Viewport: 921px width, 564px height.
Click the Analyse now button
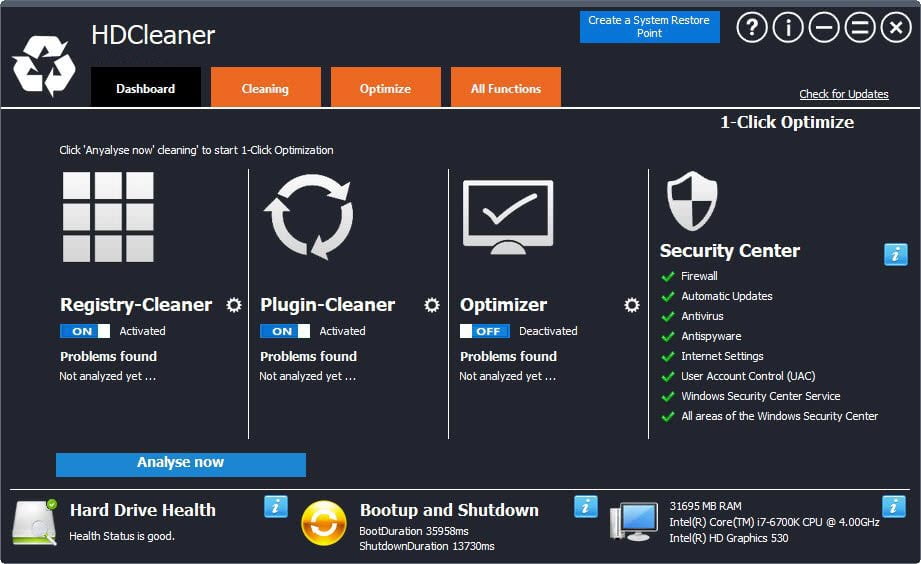(181, 464)
